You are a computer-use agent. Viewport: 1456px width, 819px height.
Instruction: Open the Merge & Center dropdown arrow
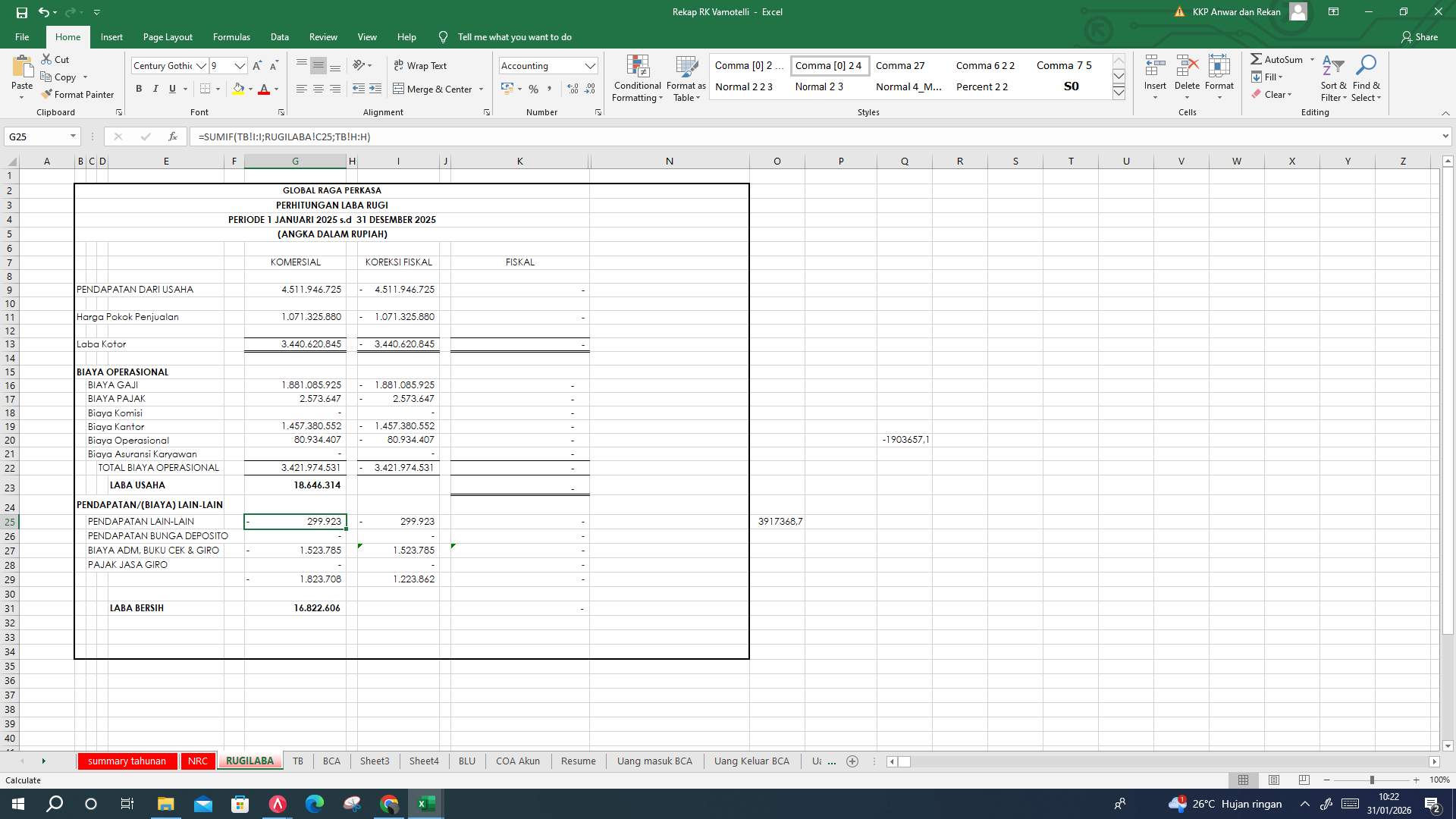pos(480,89)
